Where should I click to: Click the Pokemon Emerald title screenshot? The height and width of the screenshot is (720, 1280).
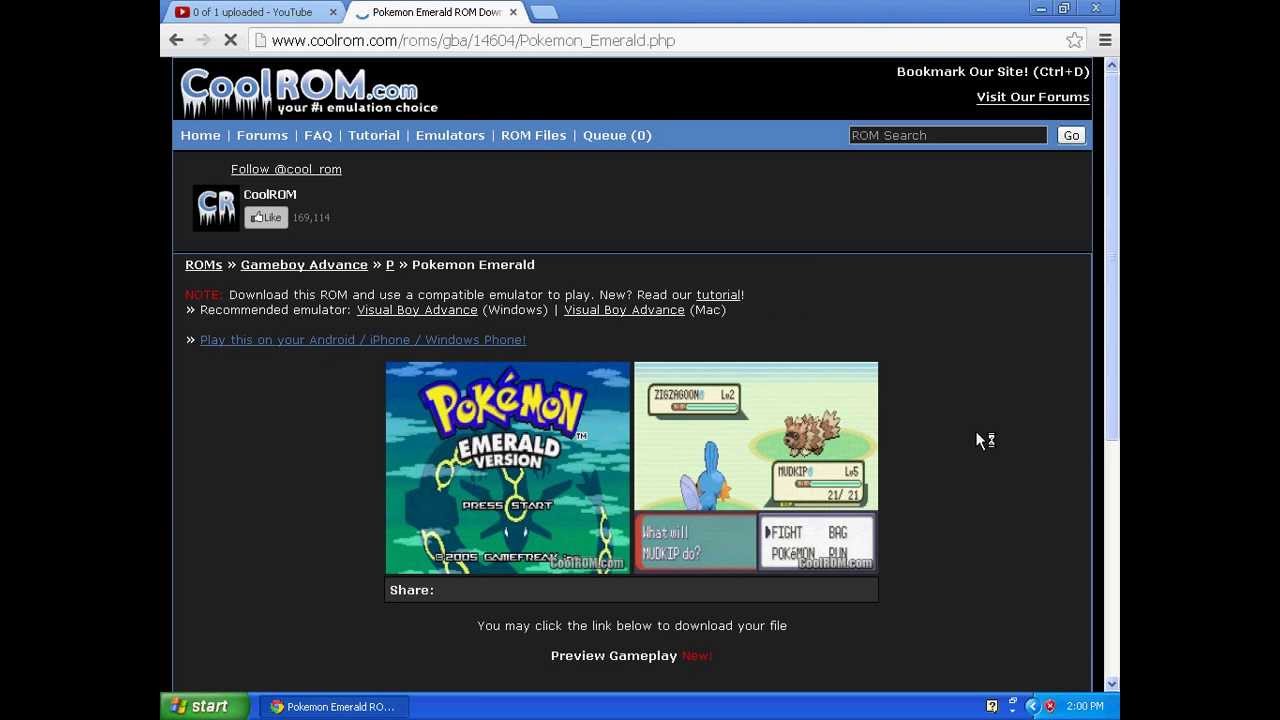[508, 468]
